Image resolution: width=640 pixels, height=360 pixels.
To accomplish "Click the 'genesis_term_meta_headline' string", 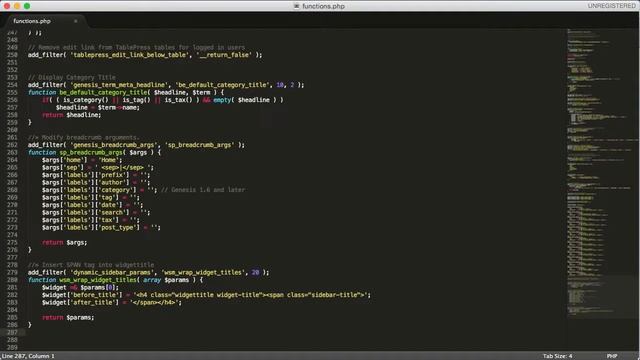I will pos(119,85).
